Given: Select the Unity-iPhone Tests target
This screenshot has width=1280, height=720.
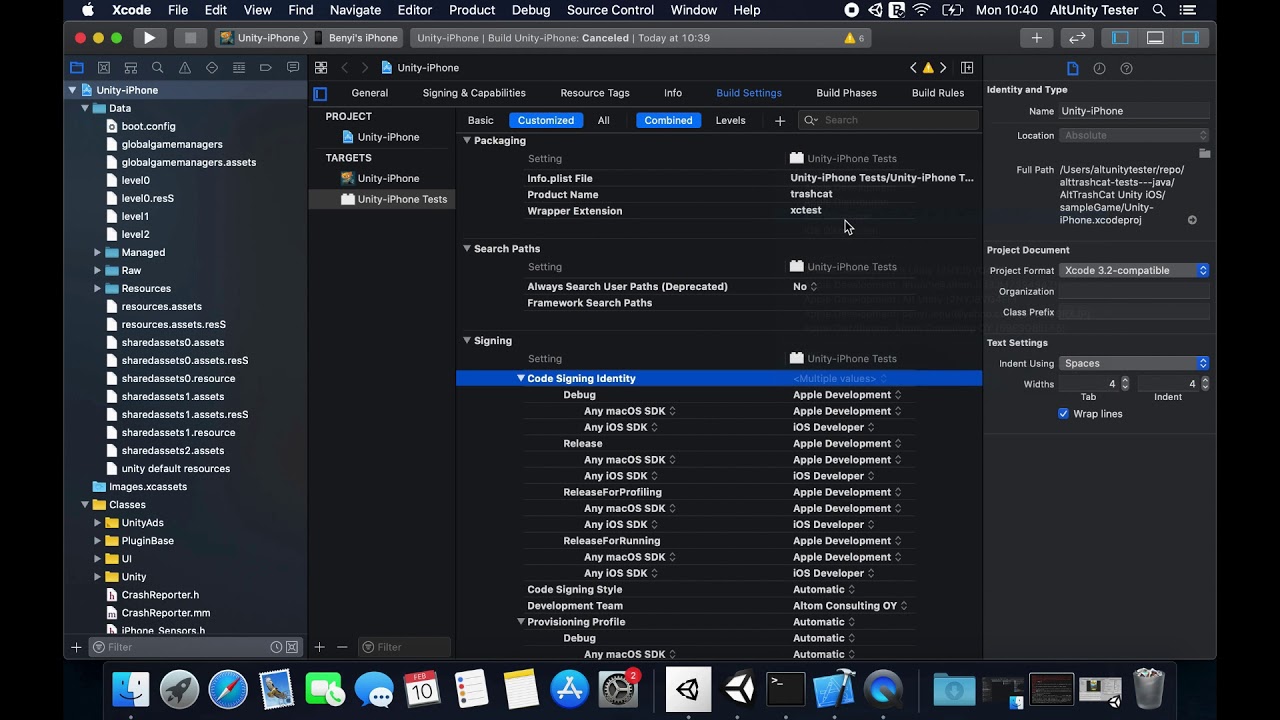Looking at the screenshot, I should (394, 199).
